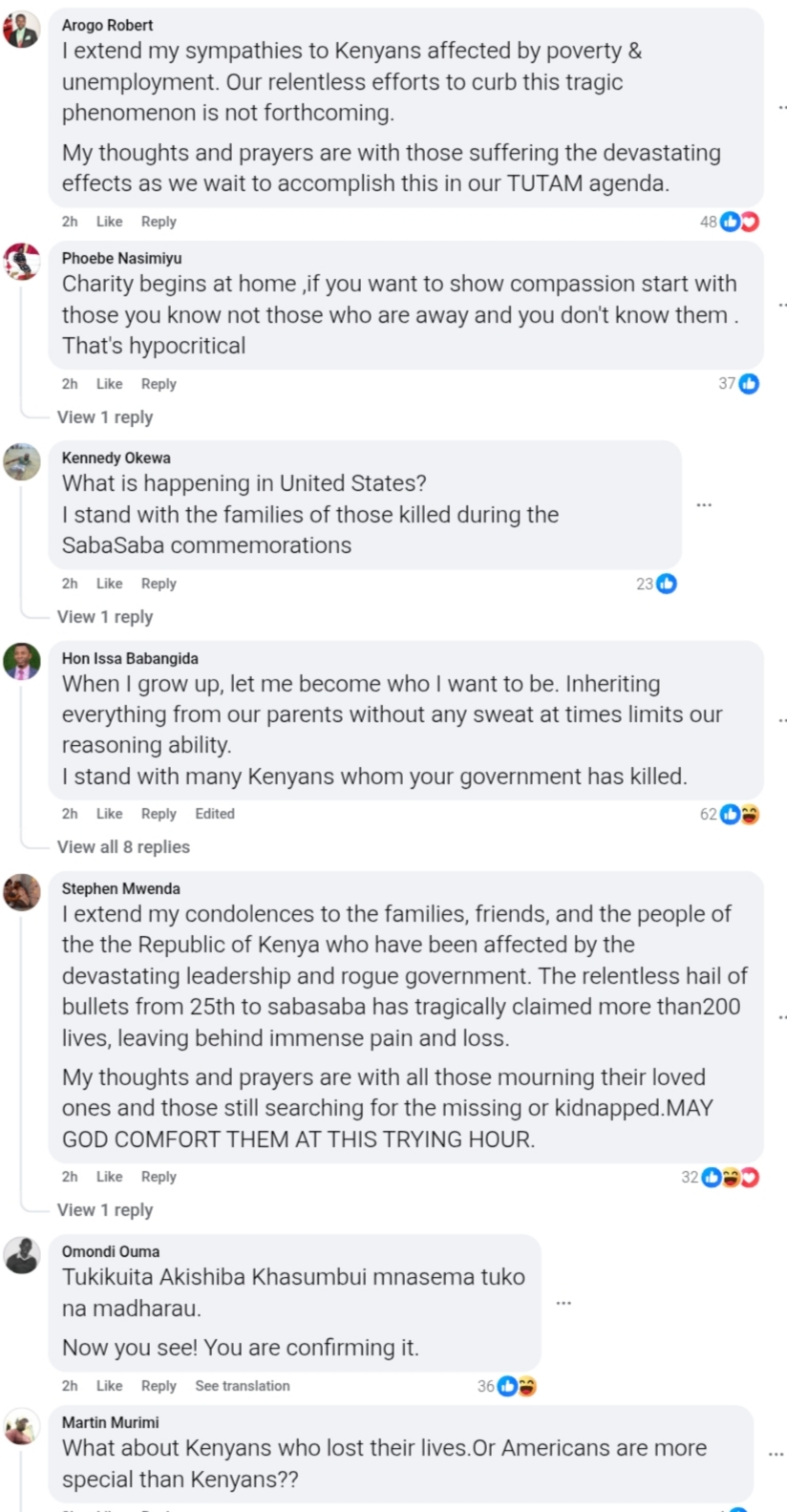Like Hon Issa Babangida's comment
787x1512 pixels.
pos(109,814)
